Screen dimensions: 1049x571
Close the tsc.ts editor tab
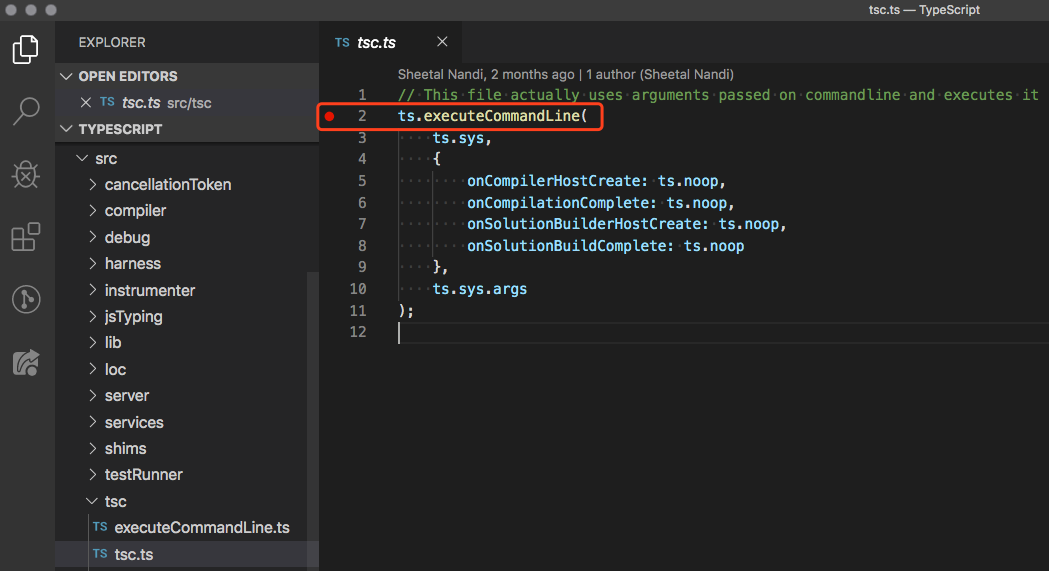(x=442, y=42)
